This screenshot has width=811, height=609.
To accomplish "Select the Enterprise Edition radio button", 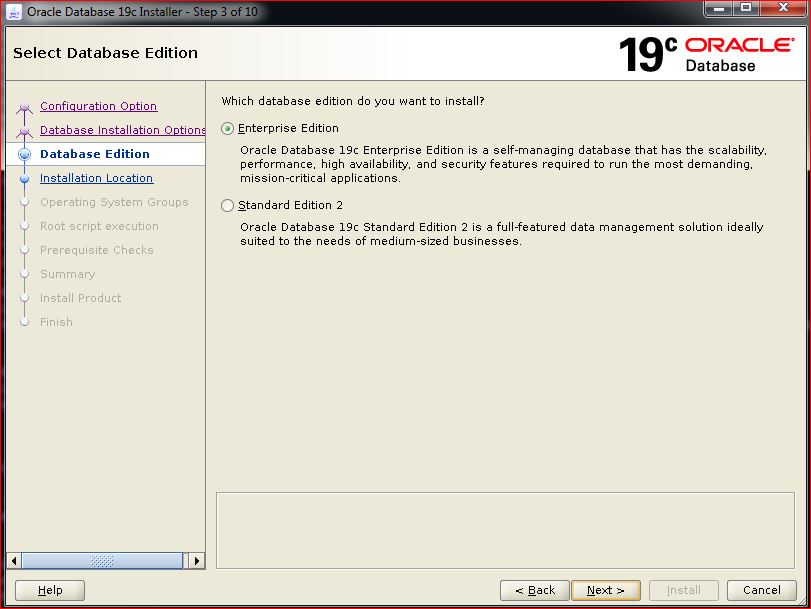I will [228, 129].
